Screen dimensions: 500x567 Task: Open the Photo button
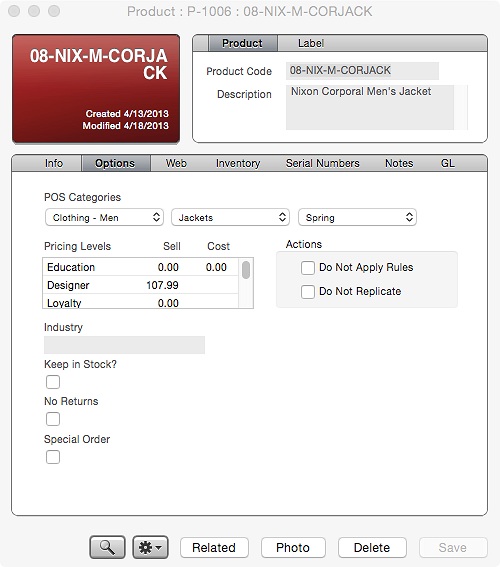click(293, 547)
